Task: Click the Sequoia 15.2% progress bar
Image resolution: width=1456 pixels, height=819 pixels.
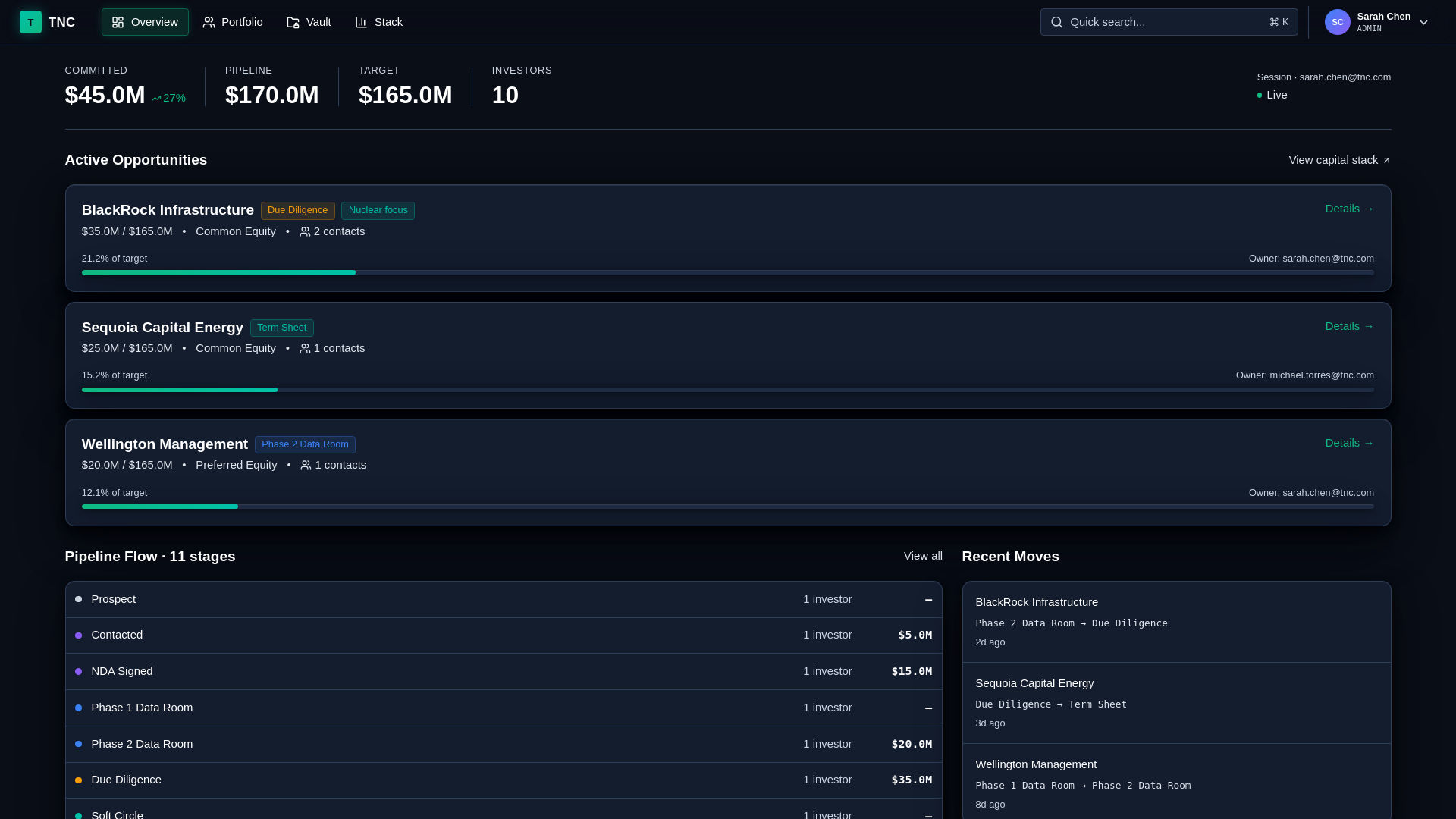Action: pyautogui.click(x=727, y=390)
